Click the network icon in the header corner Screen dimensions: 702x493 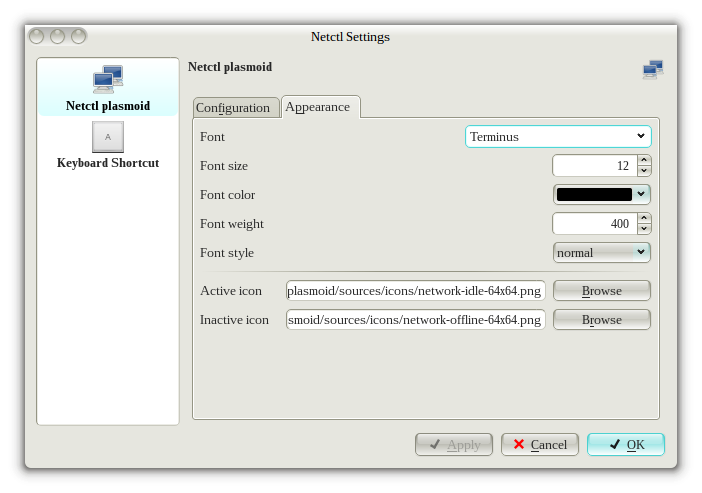(x=653, y=69)
